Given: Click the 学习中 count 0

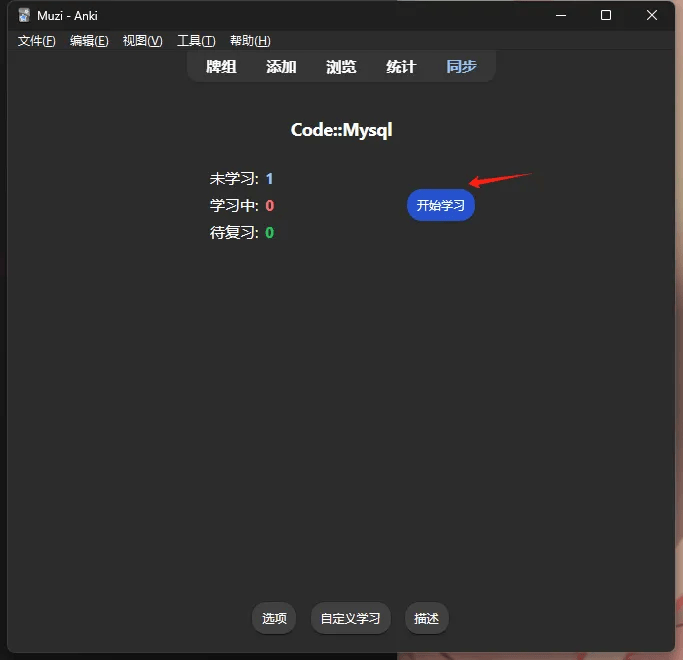Looking at the screenshot, I should tap(270, 206).
